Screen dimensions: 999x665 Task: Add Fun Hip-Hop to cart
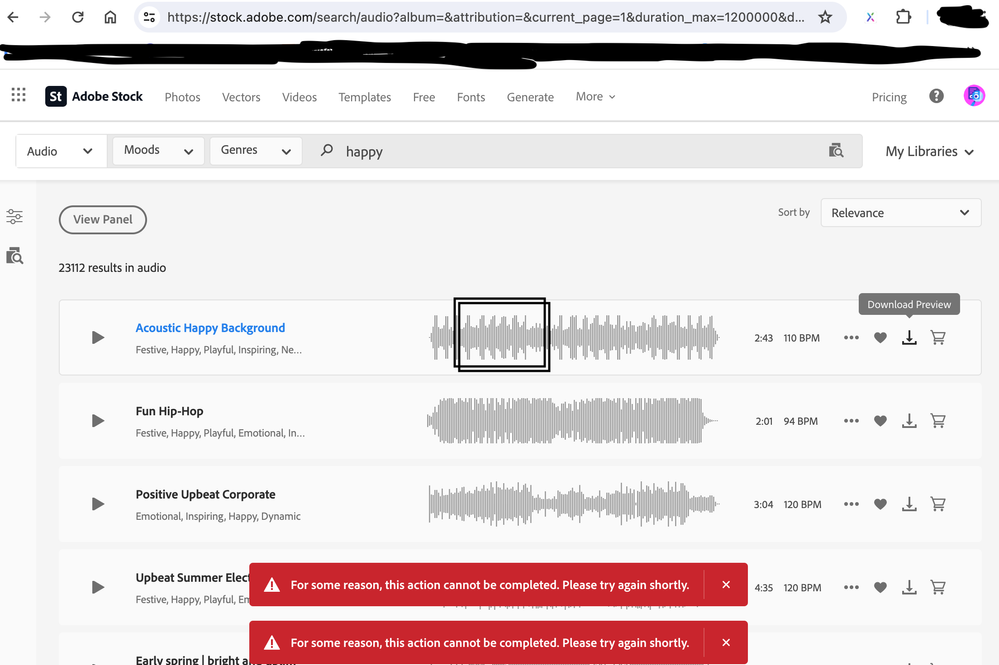click(x=938, y=421)
